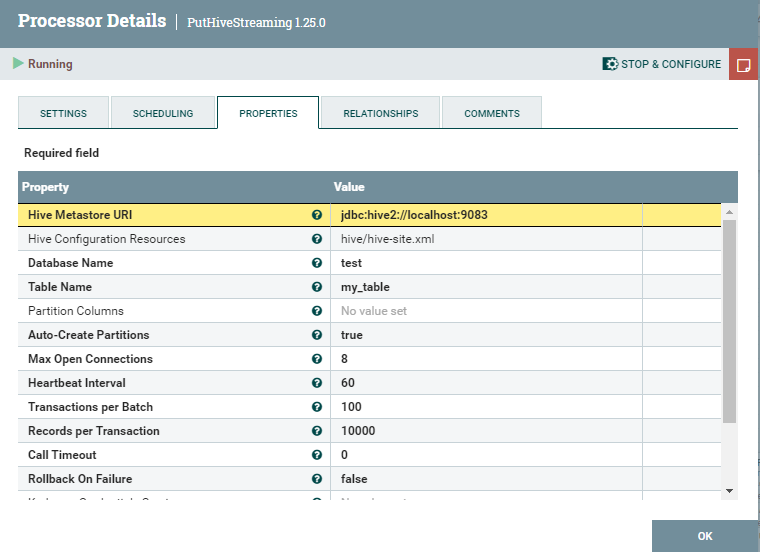
Task: Click the Heartbeat Interval label
Action: tap(77, 383)
